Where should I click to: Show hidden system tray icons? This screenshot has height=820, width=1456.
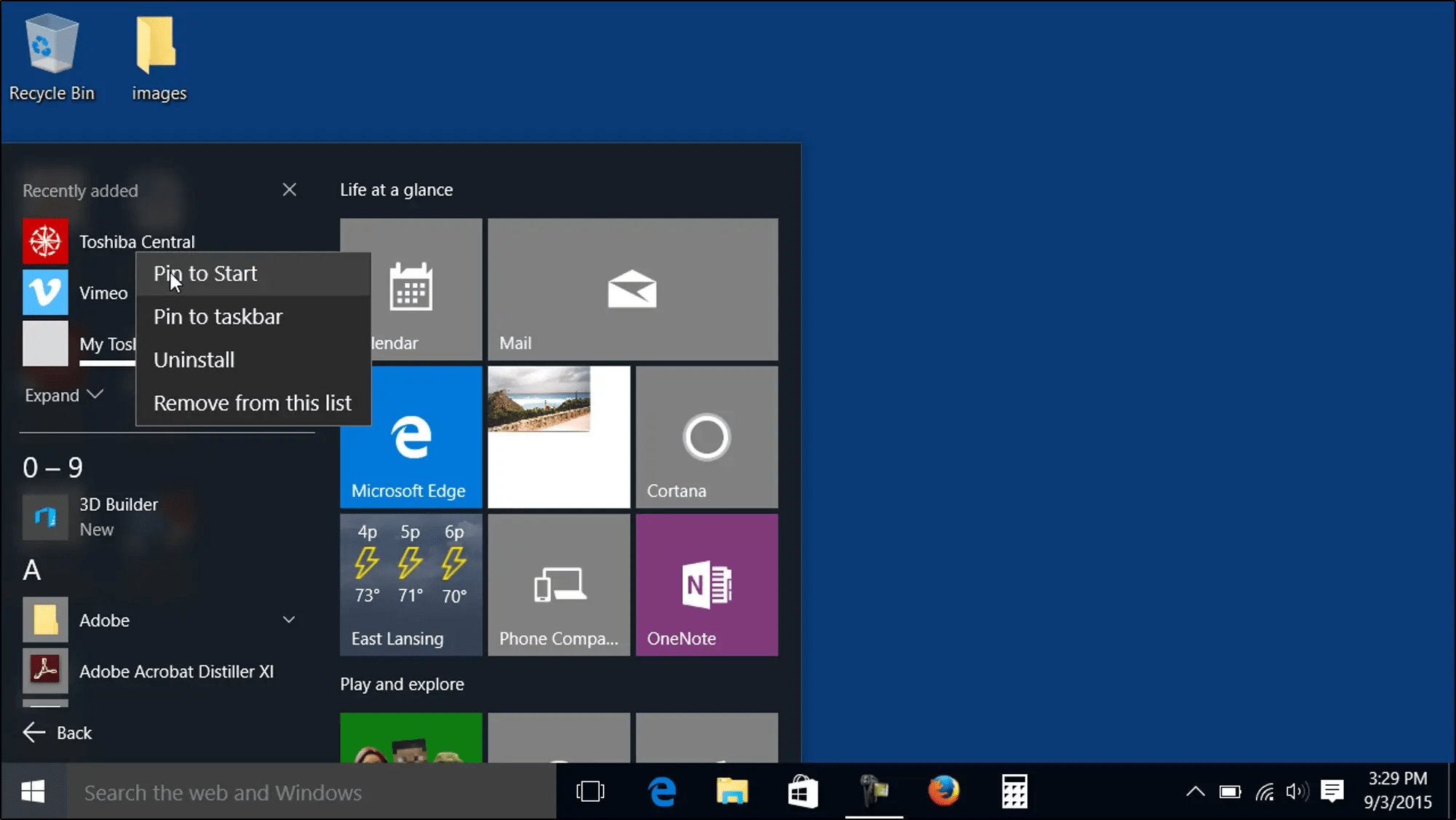click(1195, 792)
